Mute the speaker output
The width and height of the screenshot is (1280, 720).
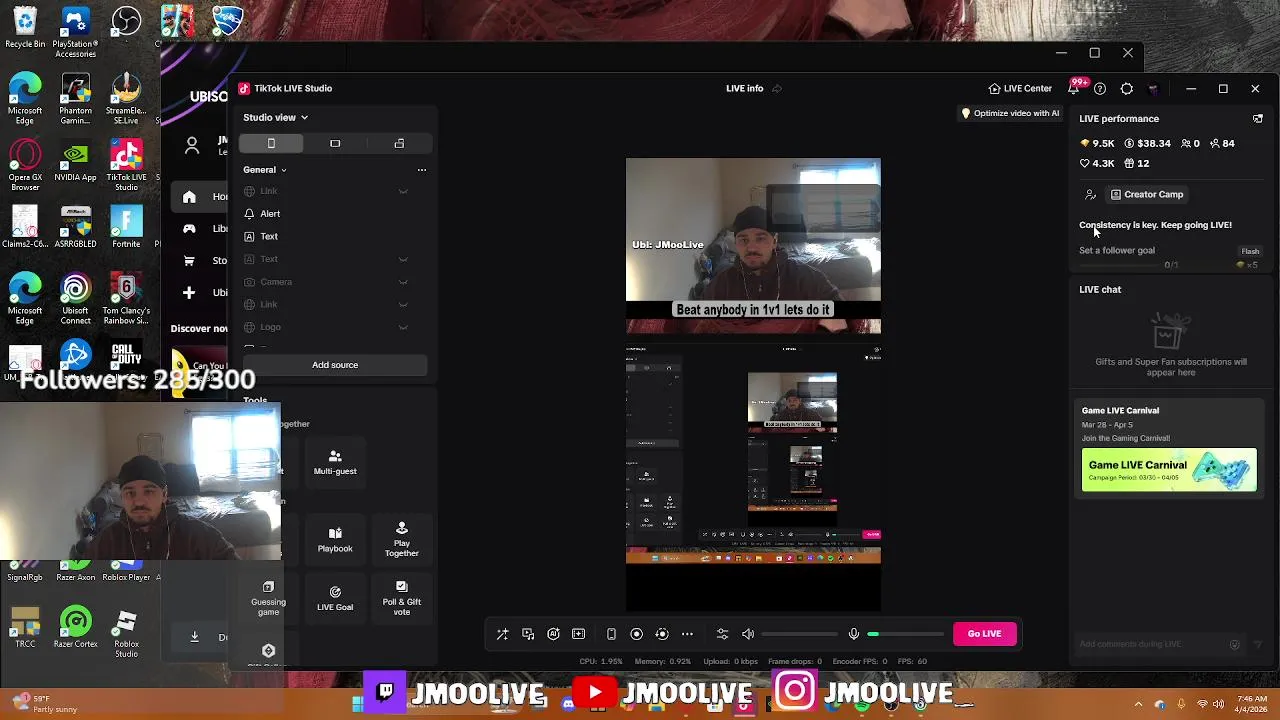coord(748,634)
